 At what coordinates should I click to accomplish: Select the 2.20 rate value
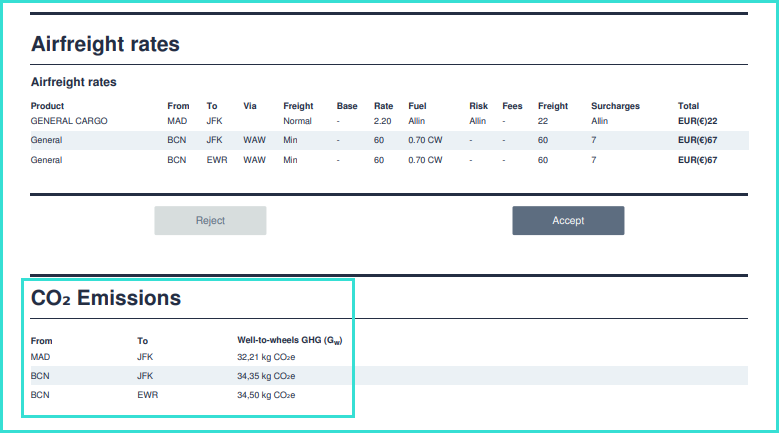(382, 121)
